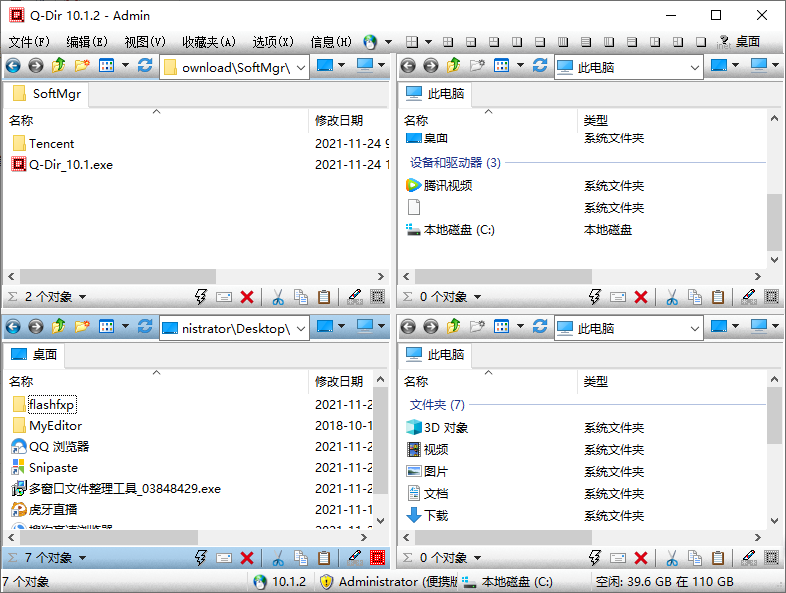Click delete red X in top-left pane
Screen dimensions: 786x593
[x=247, y=297]
